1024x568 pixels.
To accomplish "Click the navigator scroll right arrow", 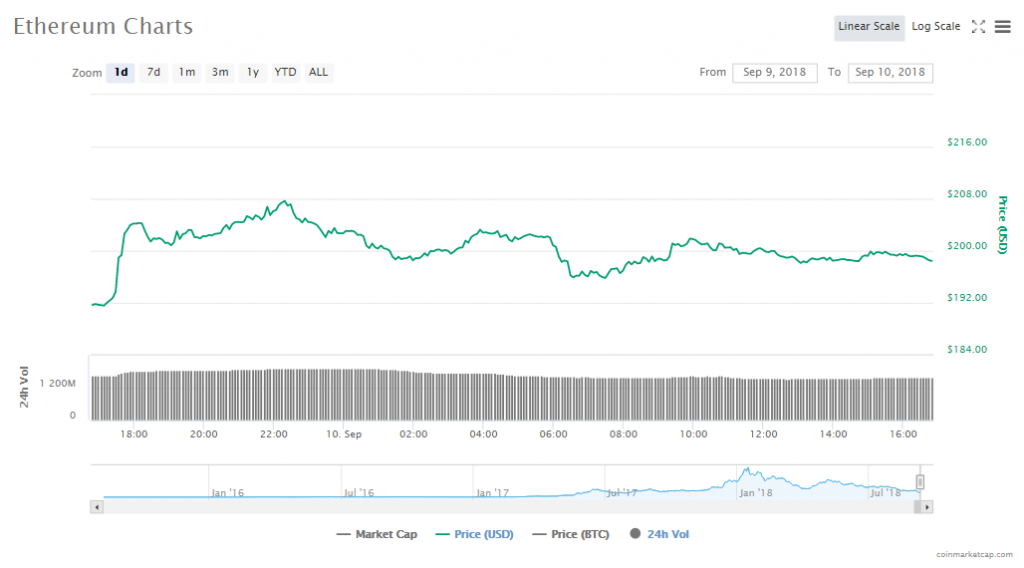I will [x=927, y=507].
